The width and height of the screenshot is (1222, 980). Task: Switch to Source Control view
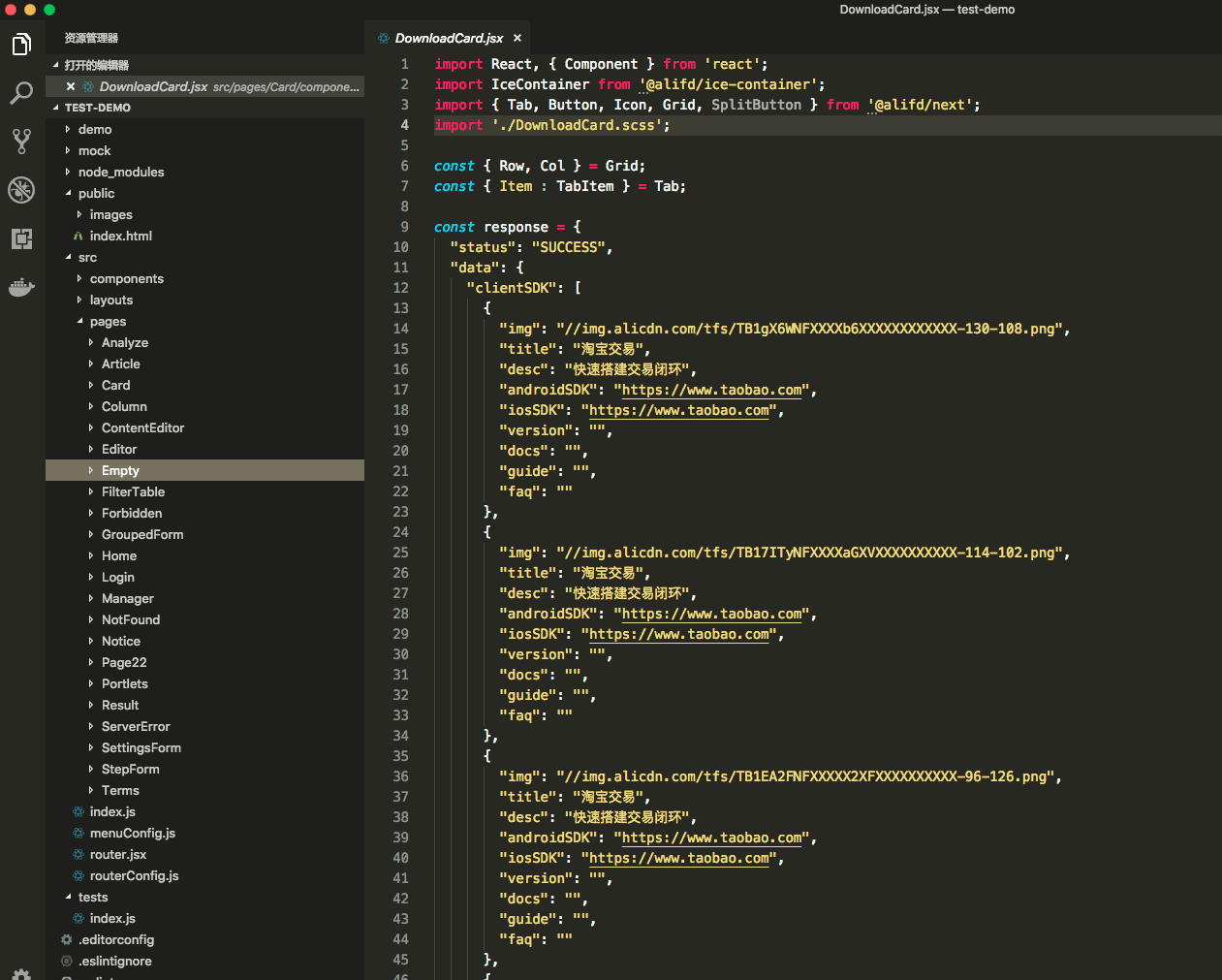(x=21, y=142)
